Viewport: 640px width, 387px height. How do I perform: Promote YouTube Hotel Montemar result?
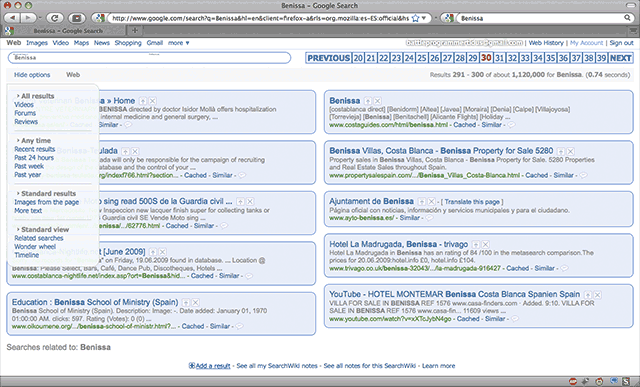click(588, 295)
